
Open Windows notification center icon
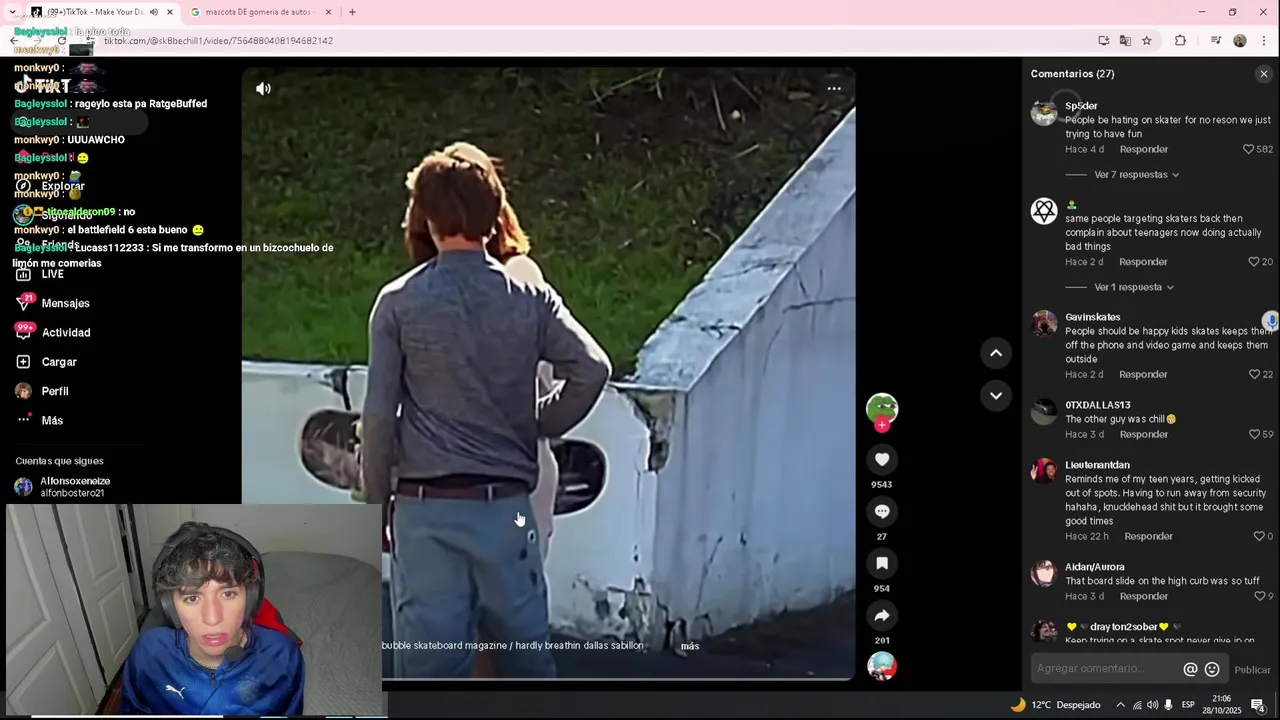1258,705
